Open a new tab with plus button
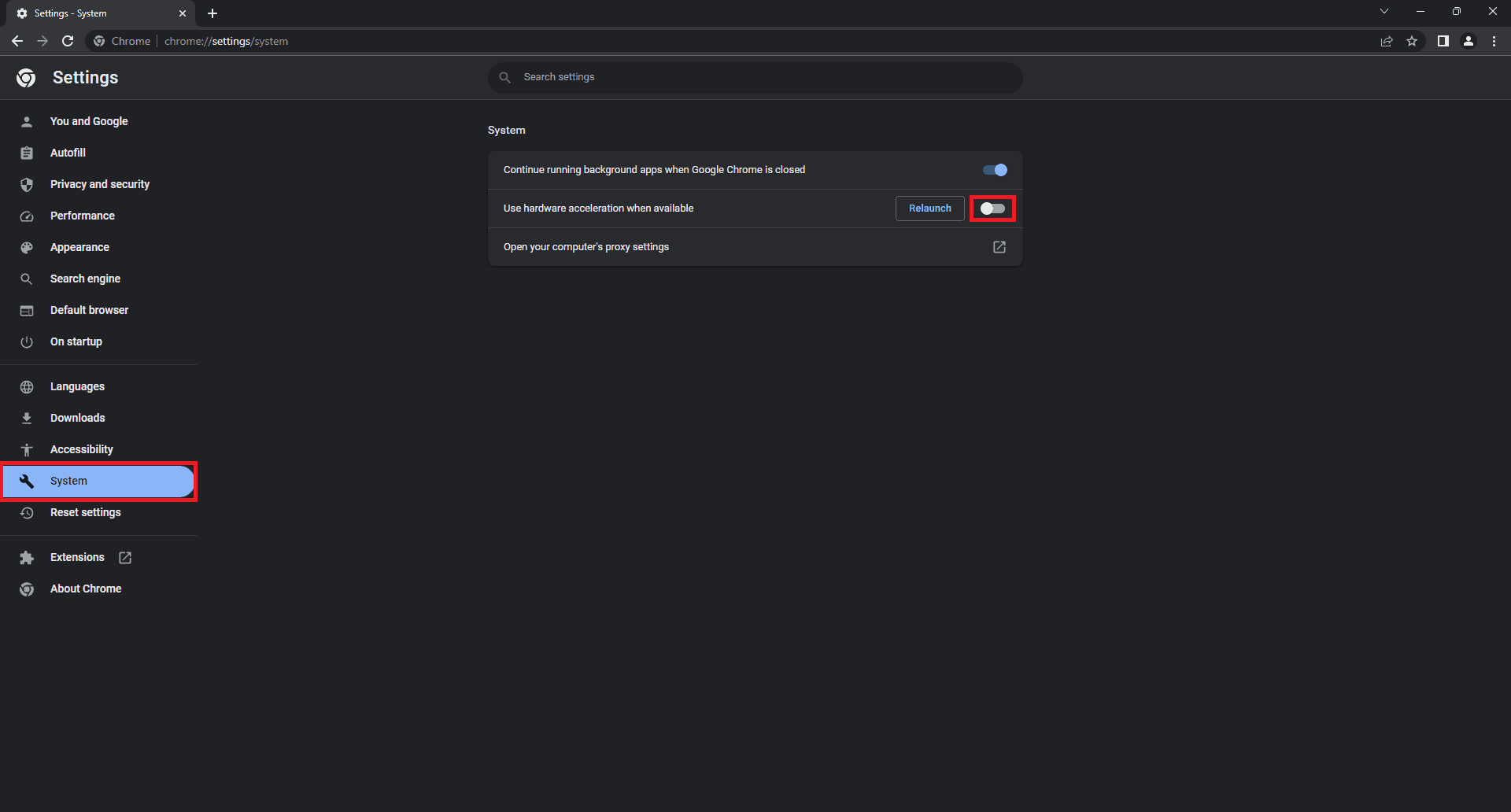The height and width of the screenshot is (812, 1511). pyautogui.click(x=212, y=13)
